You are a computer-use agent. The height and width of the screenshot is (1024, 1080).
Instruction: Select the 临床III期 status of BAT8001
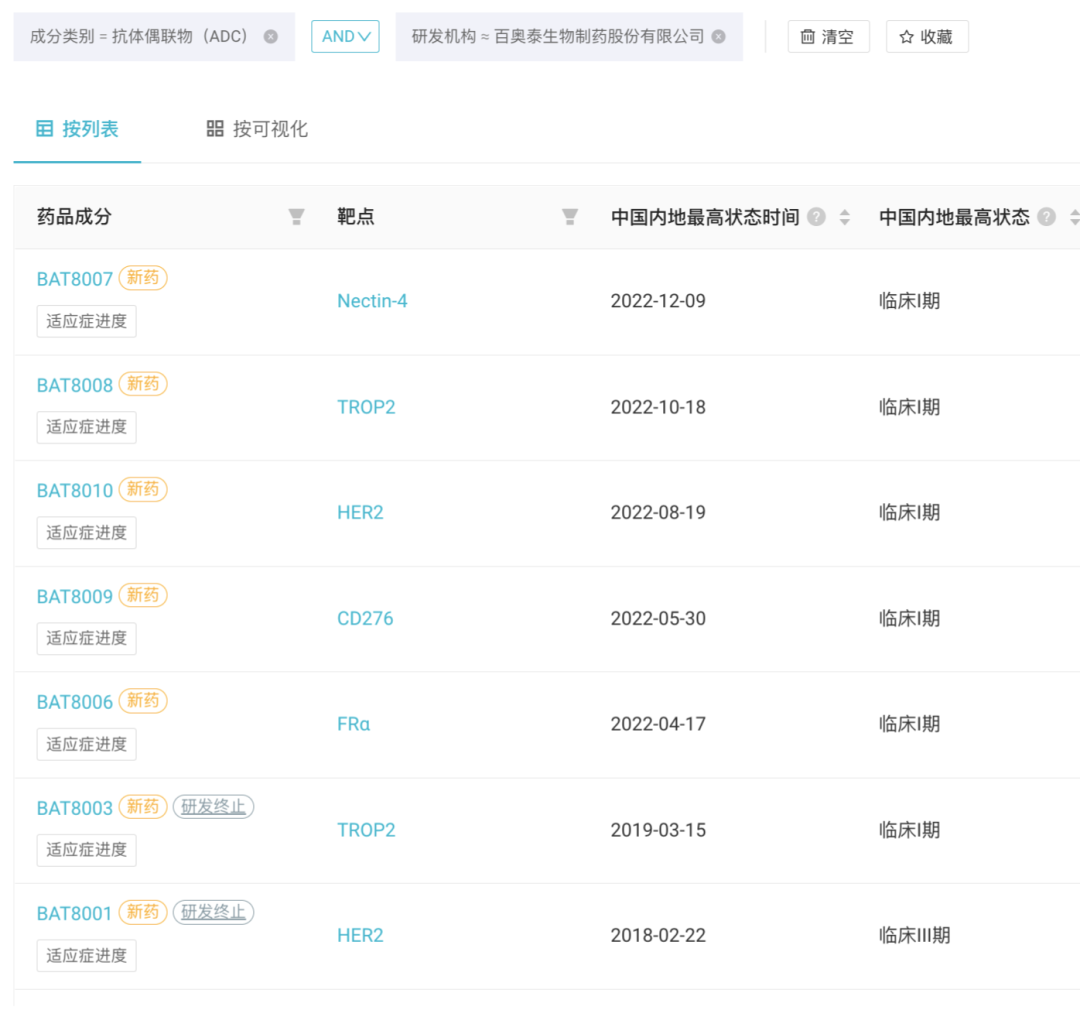[x=915, y=935]
